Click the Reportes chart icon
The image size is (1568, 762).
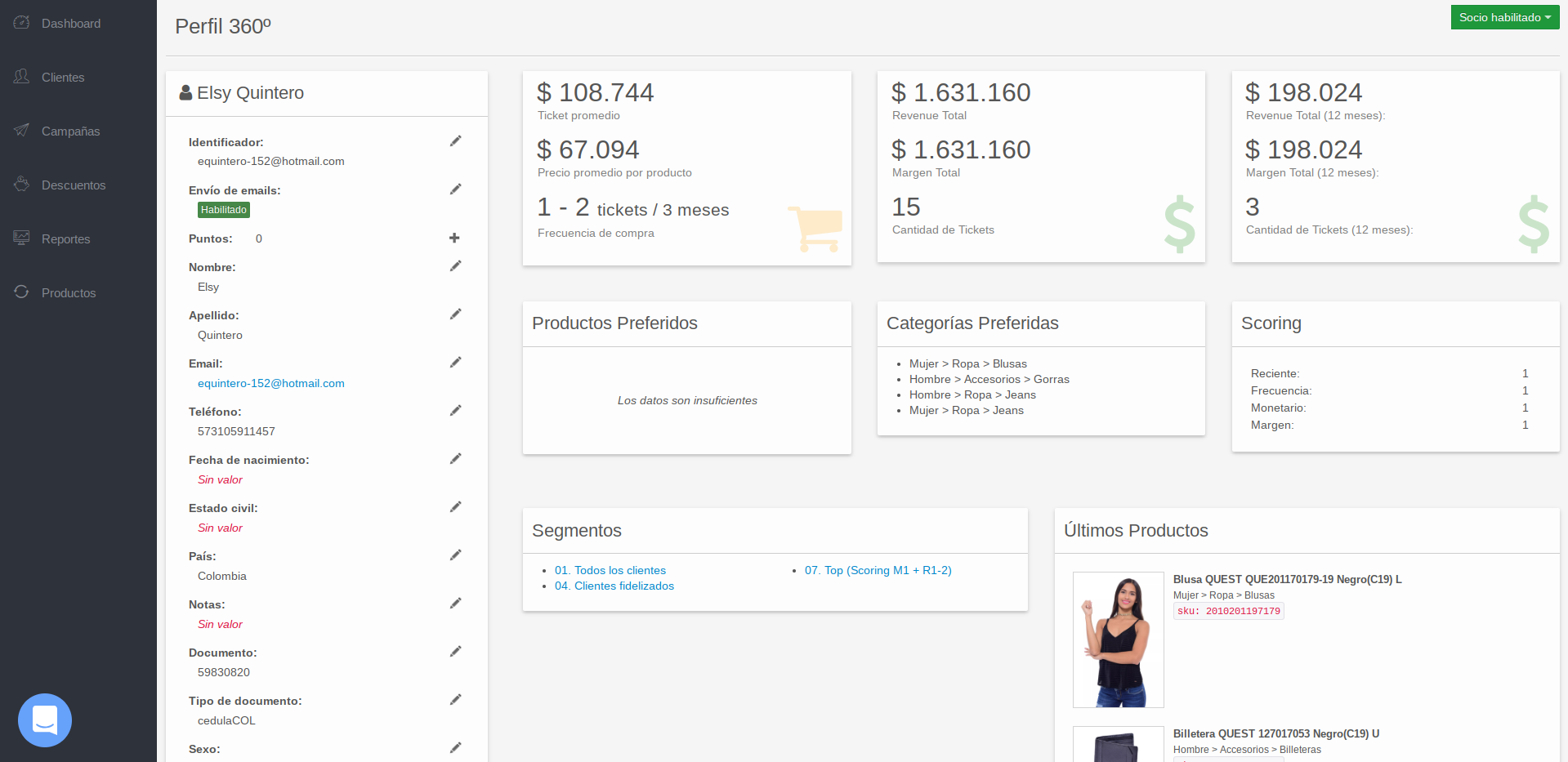(x=22, y=238)
